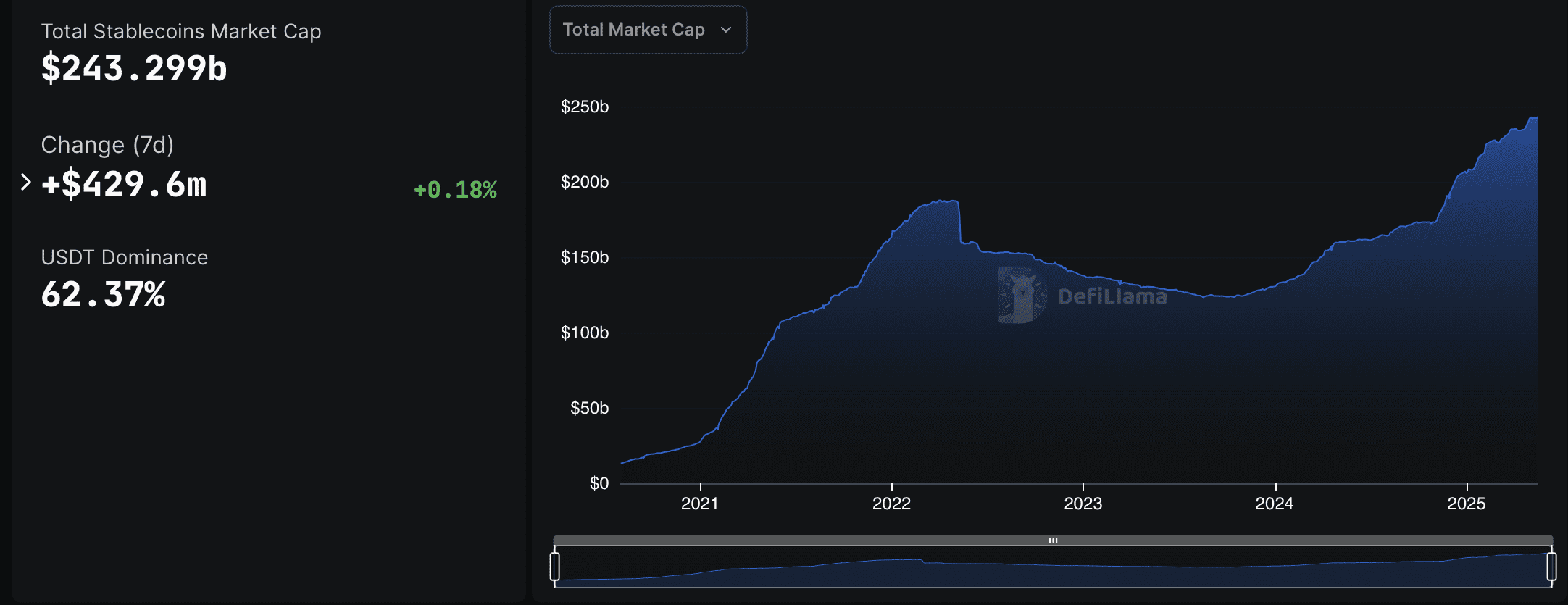Click the mini chart preview in range selector

[x=1053, y=569]
